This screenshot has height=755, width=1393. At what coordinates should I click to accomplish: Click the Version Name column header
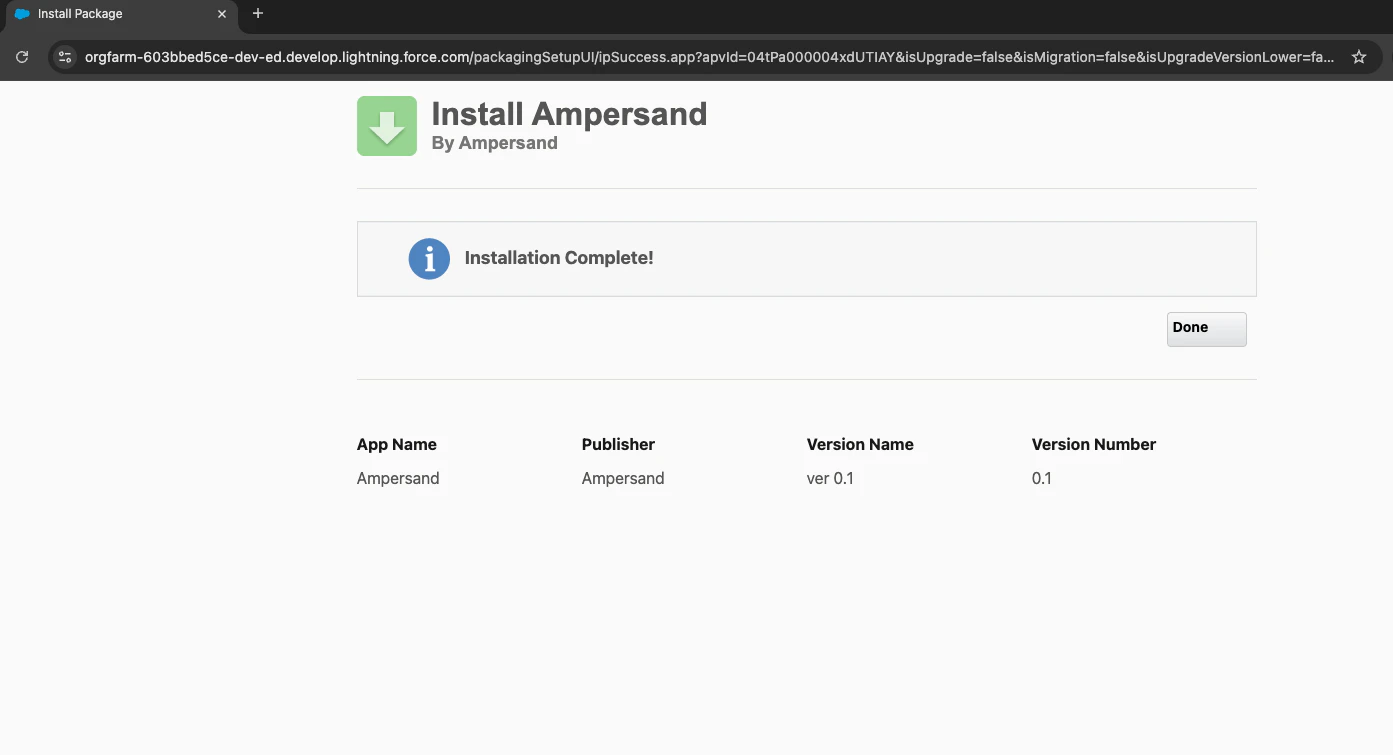point(860,445)
